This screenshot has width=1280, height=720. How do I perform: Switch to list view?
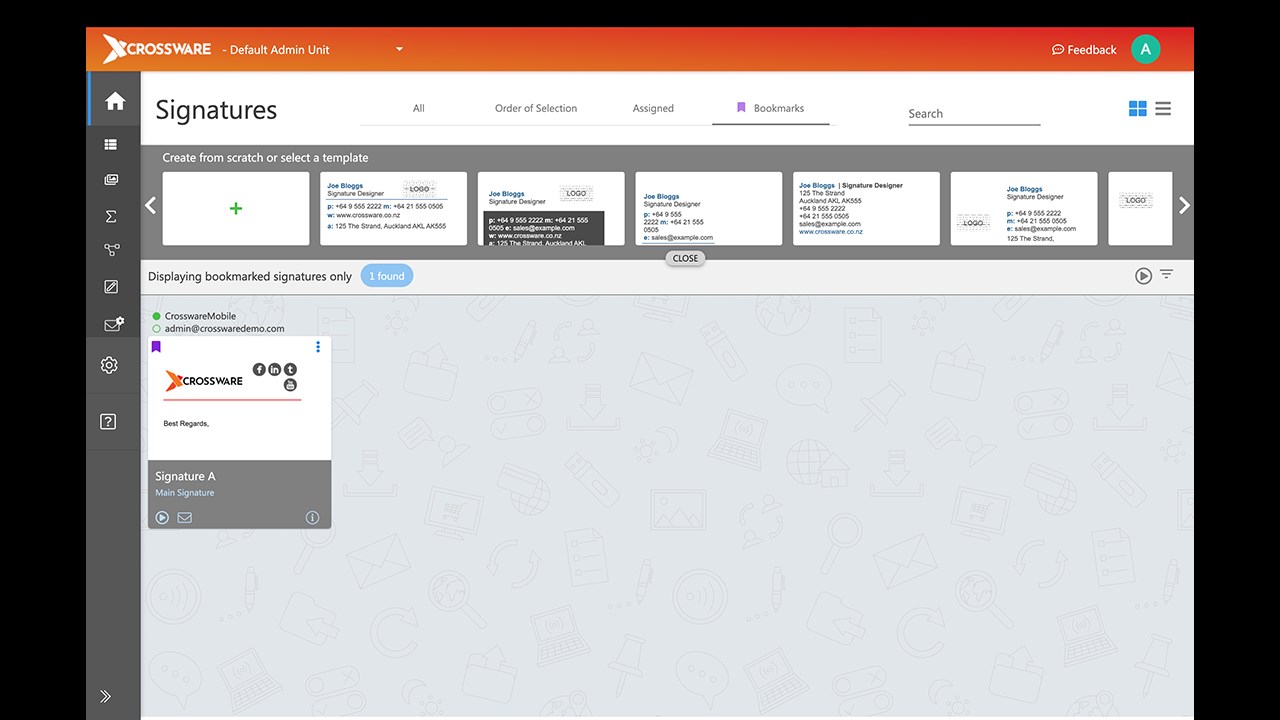pyautogui.click(x=1163, y=108)
